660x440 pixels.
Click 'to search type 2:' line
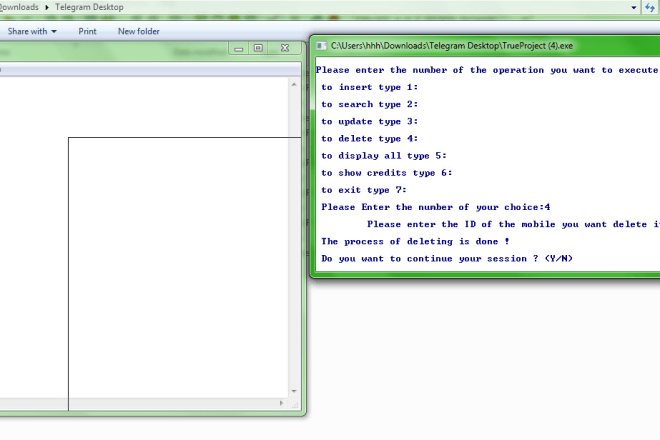pos(370,104)
